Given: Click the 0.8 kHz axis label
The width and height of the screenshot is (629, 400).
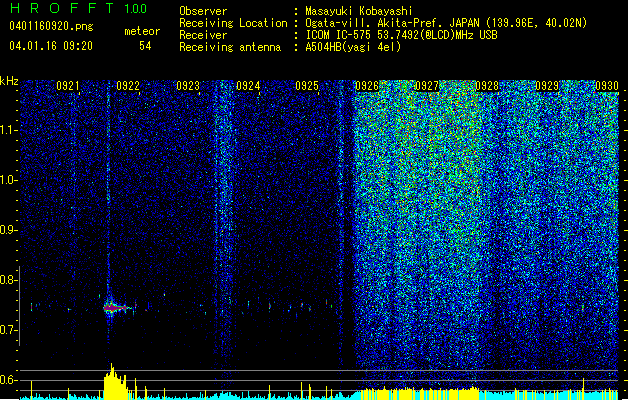Looking at the screenshot, I should 9,280.
